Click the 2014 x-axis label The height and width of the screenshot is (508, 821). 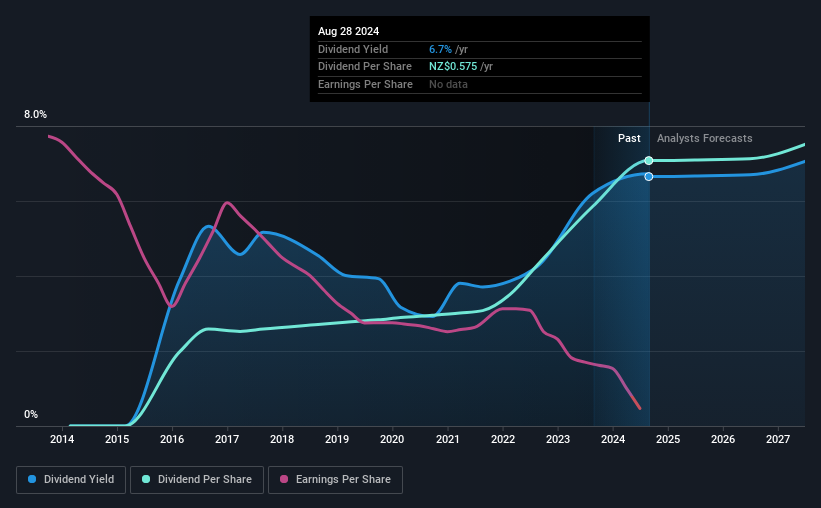(x=62, y=439)
